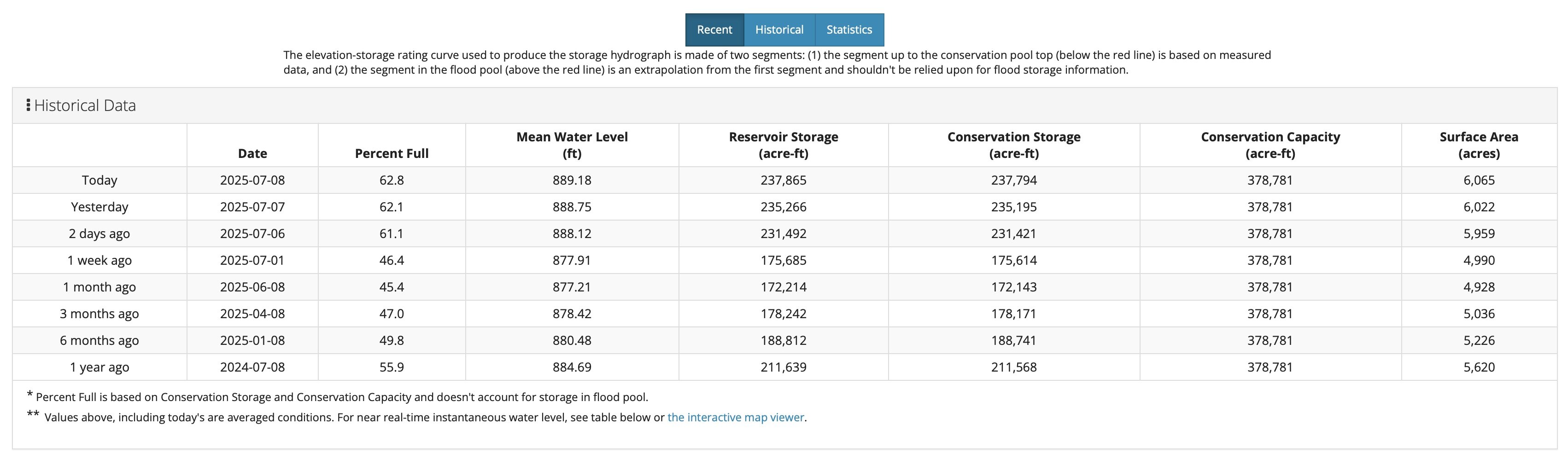The image size is (1568, 454).
Task: Click reservoir storage value 235,266
Action: [x=784, y=207]
